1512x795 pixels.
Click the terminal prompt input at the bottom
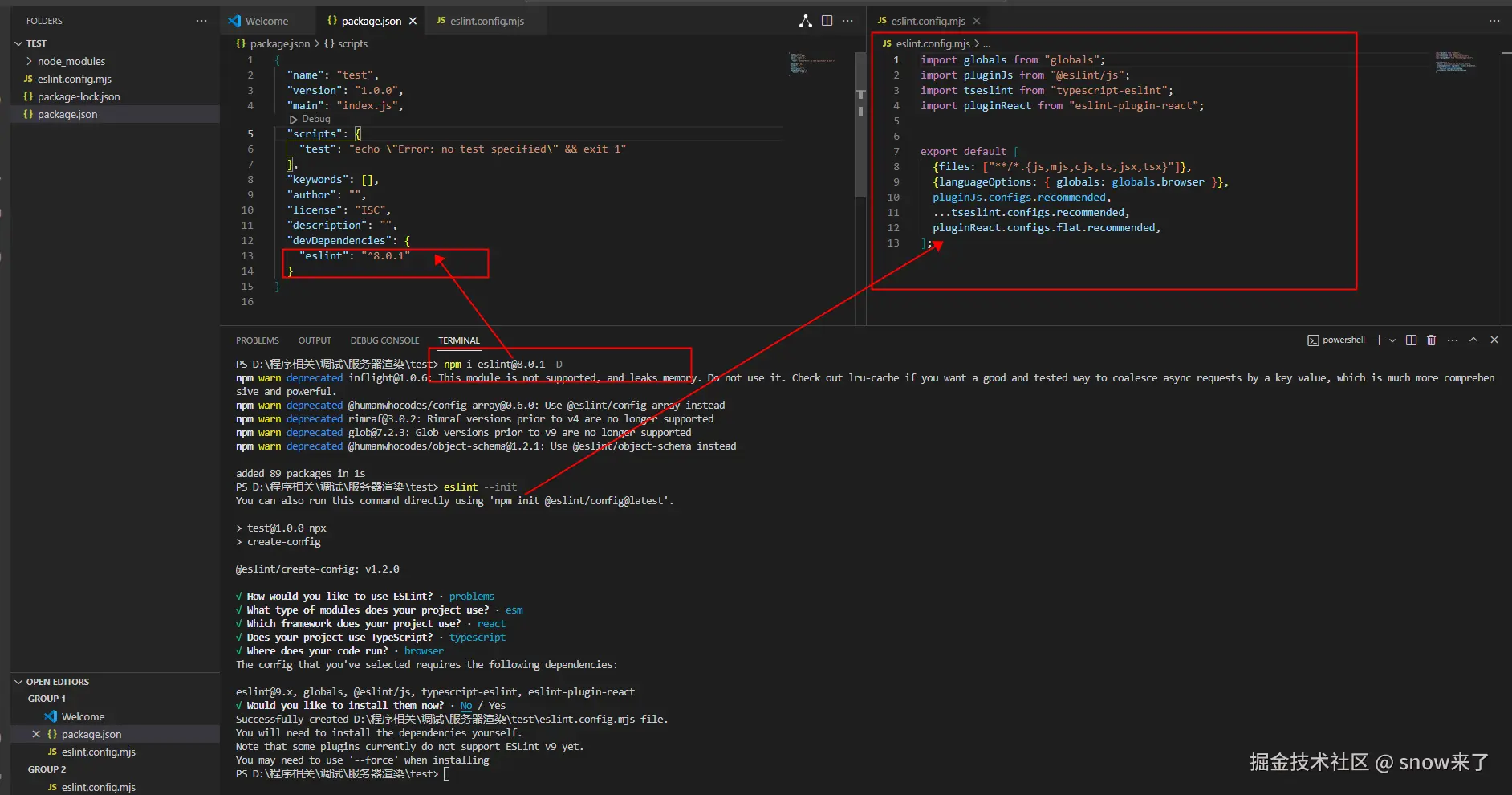(446, 774)
